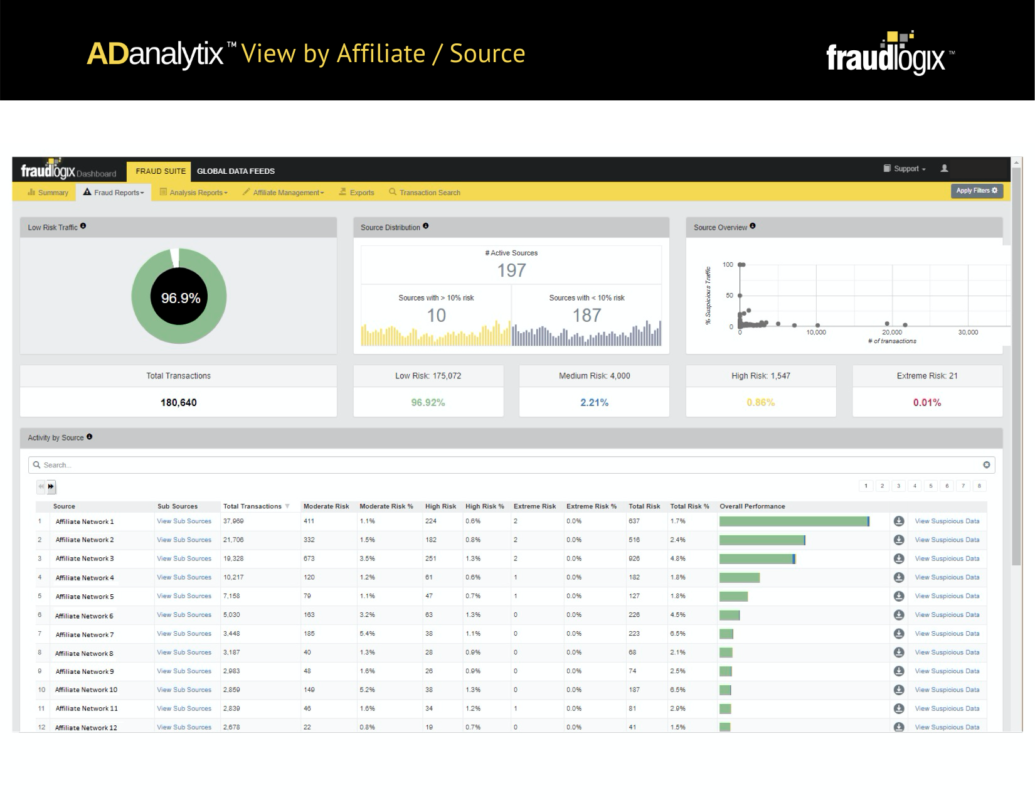View Sub Sources for Affiliate Network 6
Viewport: 1035px width, 800px height.
(184, 615)
